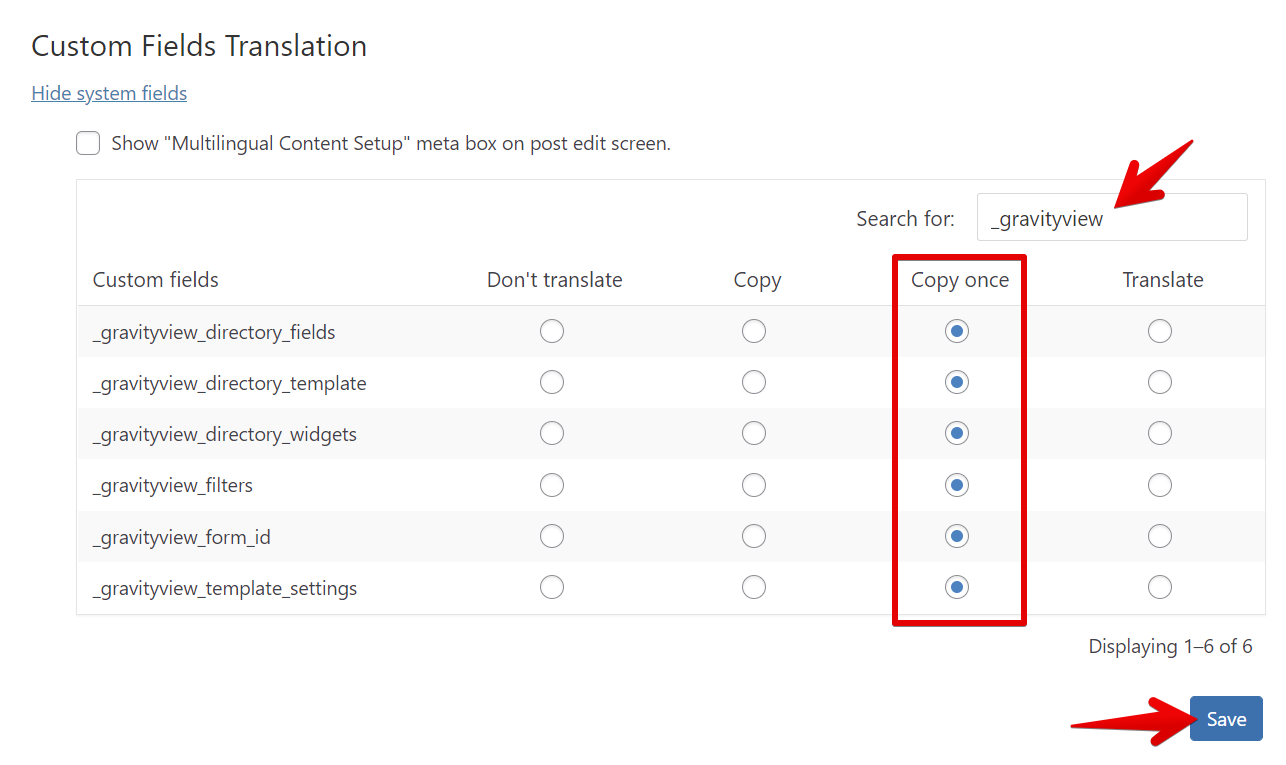Set _gravityview_directory_widgets to Translate
This screenshot has width=1286, height=765.
[x=1160, y=433]
